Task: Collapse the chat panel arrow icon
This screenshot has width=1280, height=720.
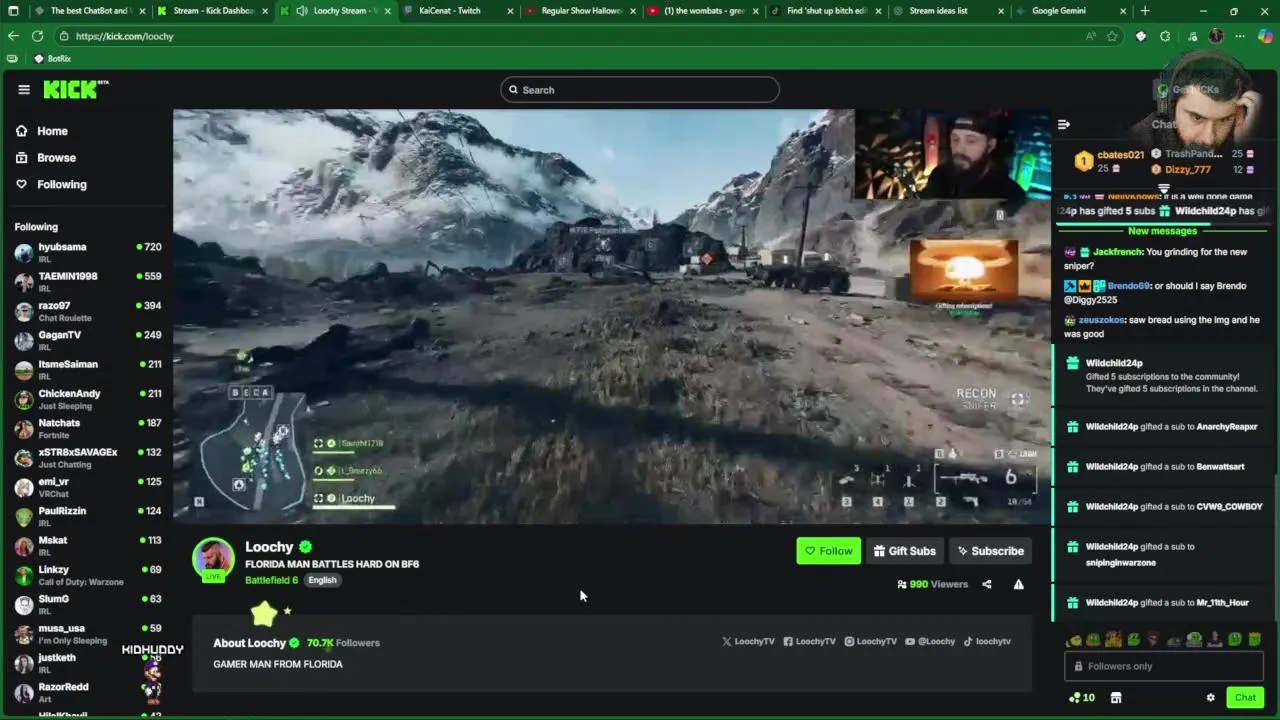Action: coord(1064,125)
